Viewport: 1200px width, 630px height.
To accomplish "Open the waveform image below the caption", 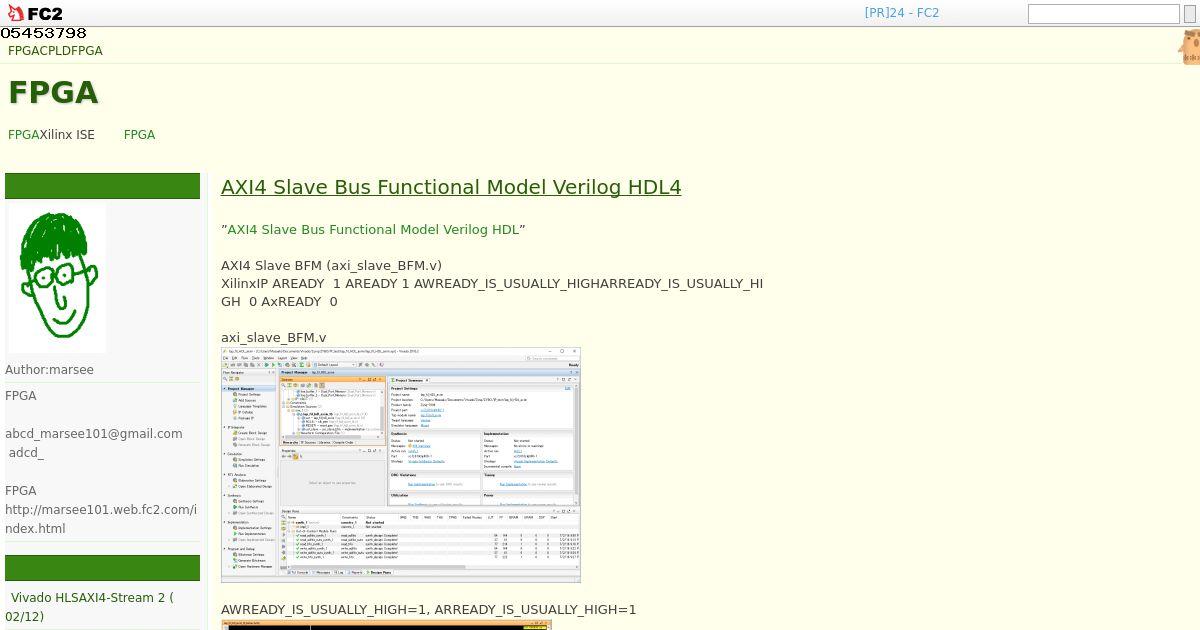I will click(x=386, y=625).
